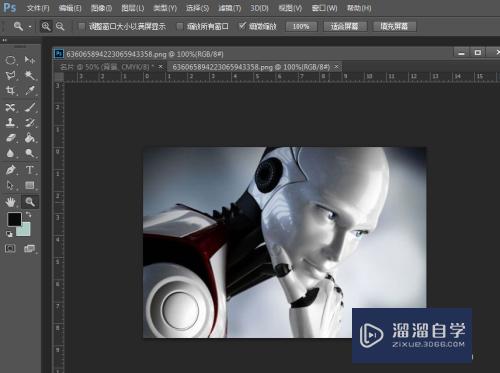The width and height of the screenshot is (500, 373).
Task: Select the Pen tool
Action: 10,170
